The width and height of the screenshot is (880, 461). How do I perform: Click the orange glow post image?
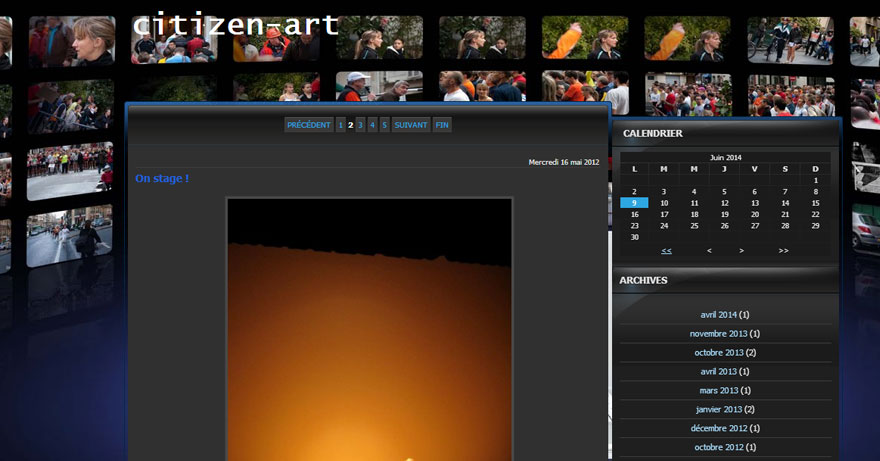369,329
